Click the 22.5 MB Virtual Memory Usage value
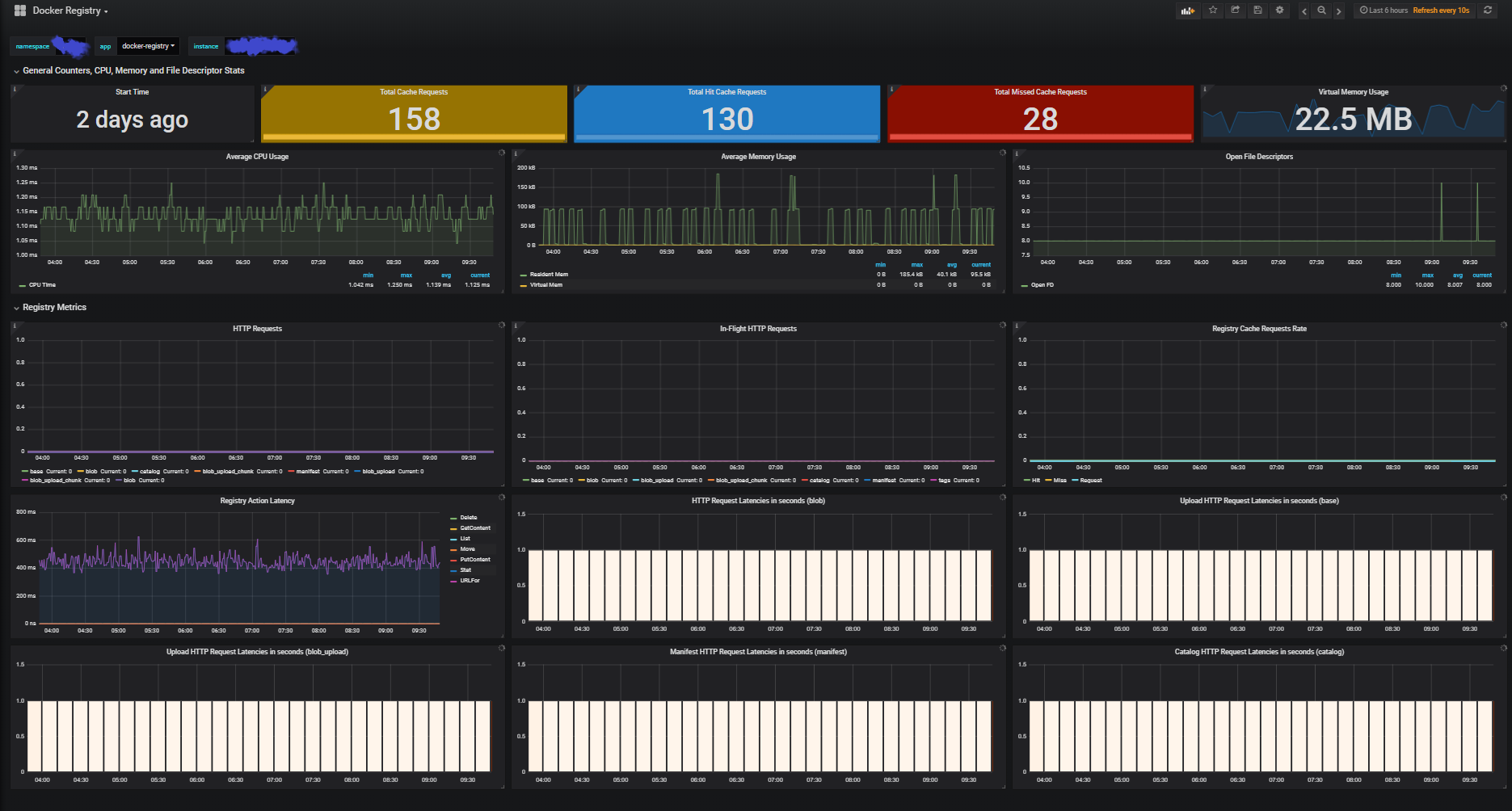 (x=1354, y=120)
